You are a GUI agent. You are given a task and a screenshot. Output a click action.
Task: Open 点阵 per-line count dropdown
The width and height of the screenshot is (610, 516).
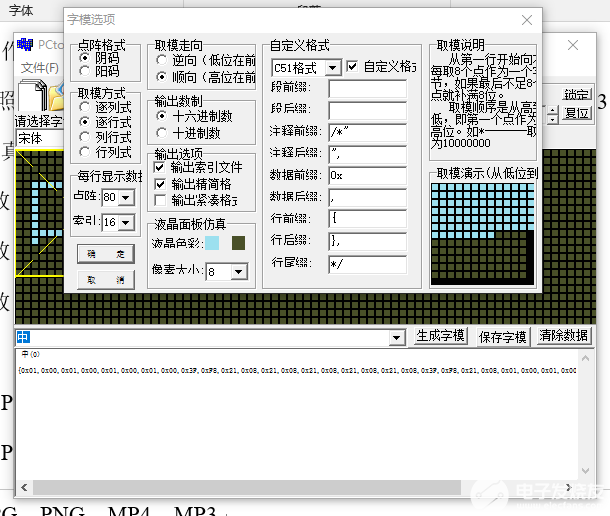(x=126, y=197)
